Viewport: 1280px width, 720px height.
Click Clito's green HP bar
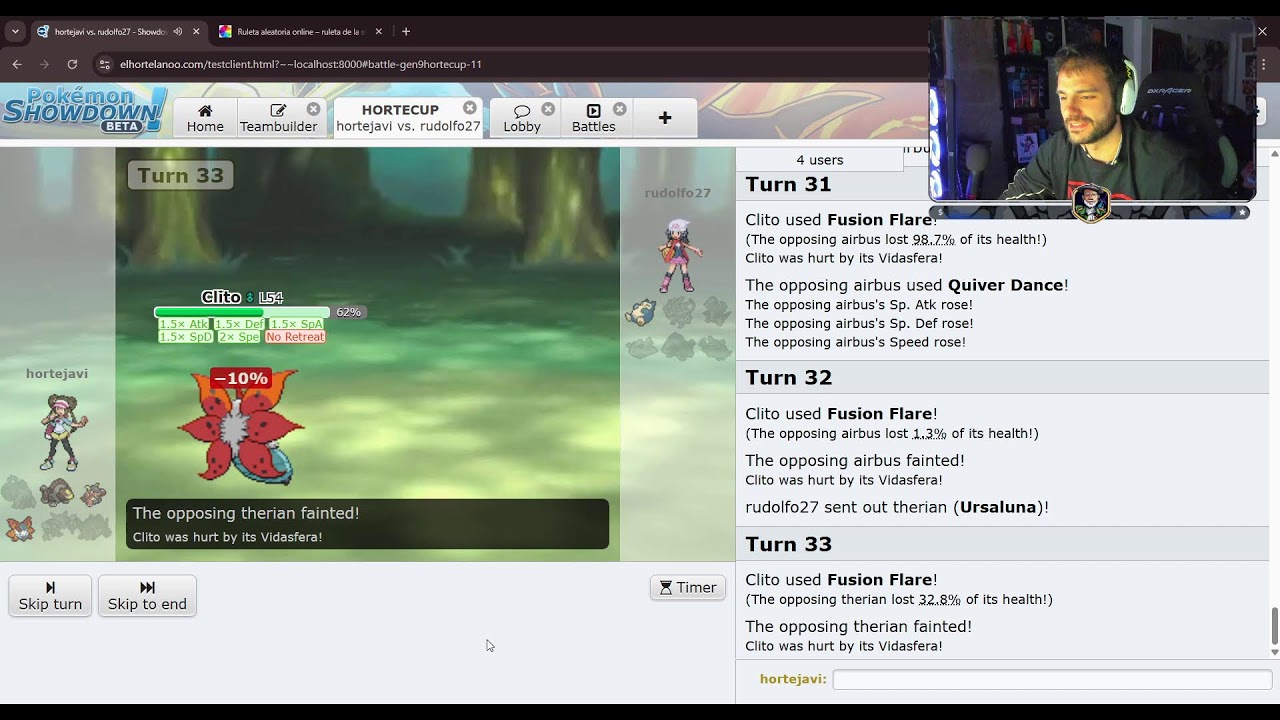click(x=242, y=312)
